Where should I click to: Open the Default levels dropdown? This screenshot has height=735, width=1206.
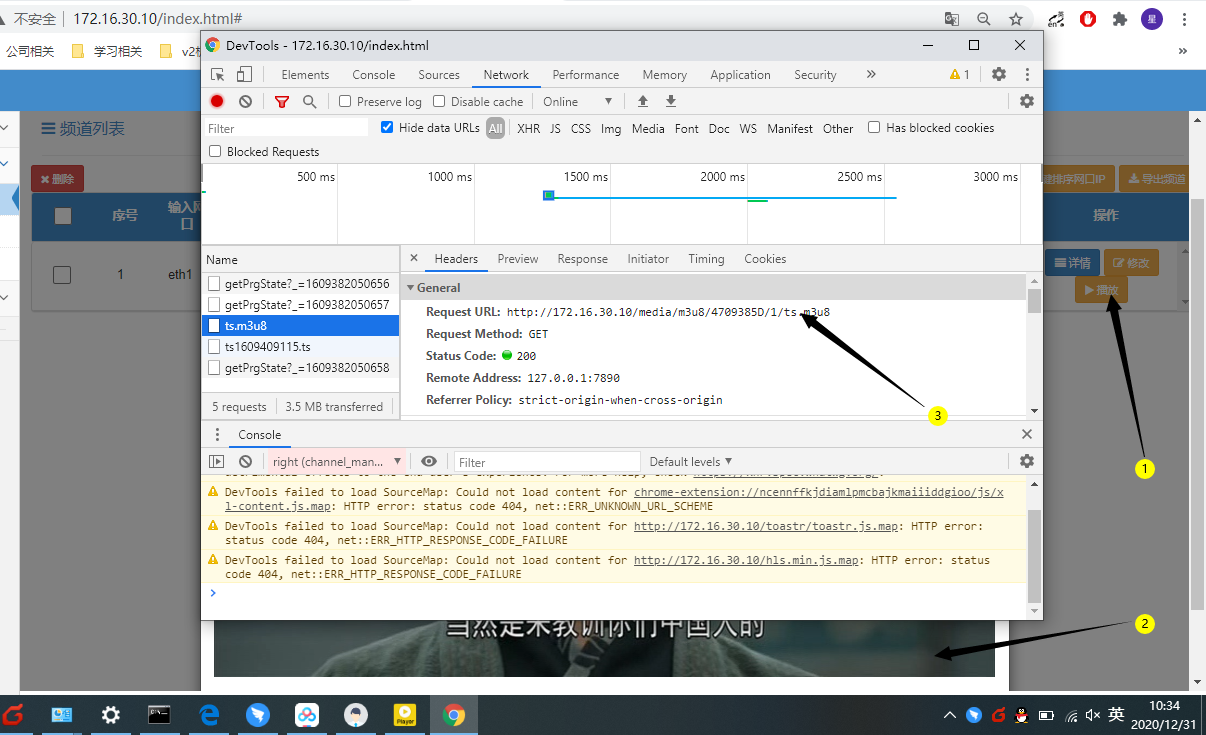690,461
